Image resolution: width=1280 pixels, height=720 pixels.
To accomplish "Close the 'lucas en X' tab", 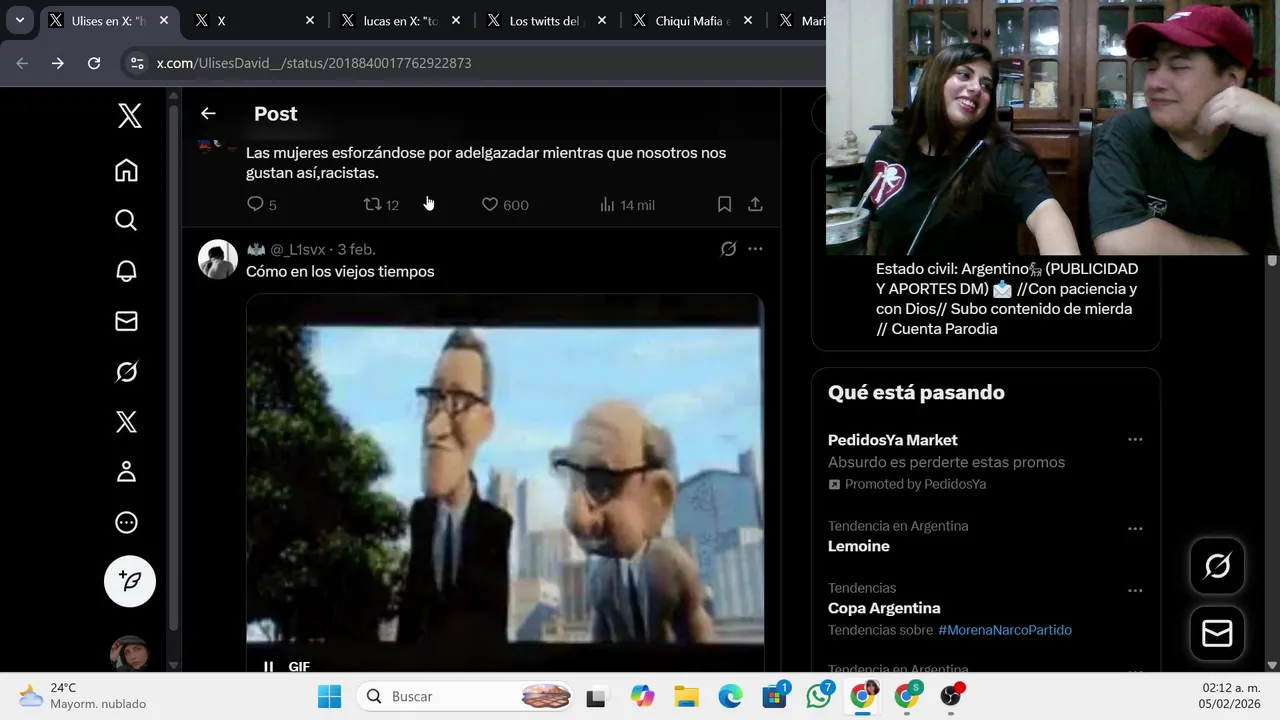I will pyautogui.click(x=456, y=20).
